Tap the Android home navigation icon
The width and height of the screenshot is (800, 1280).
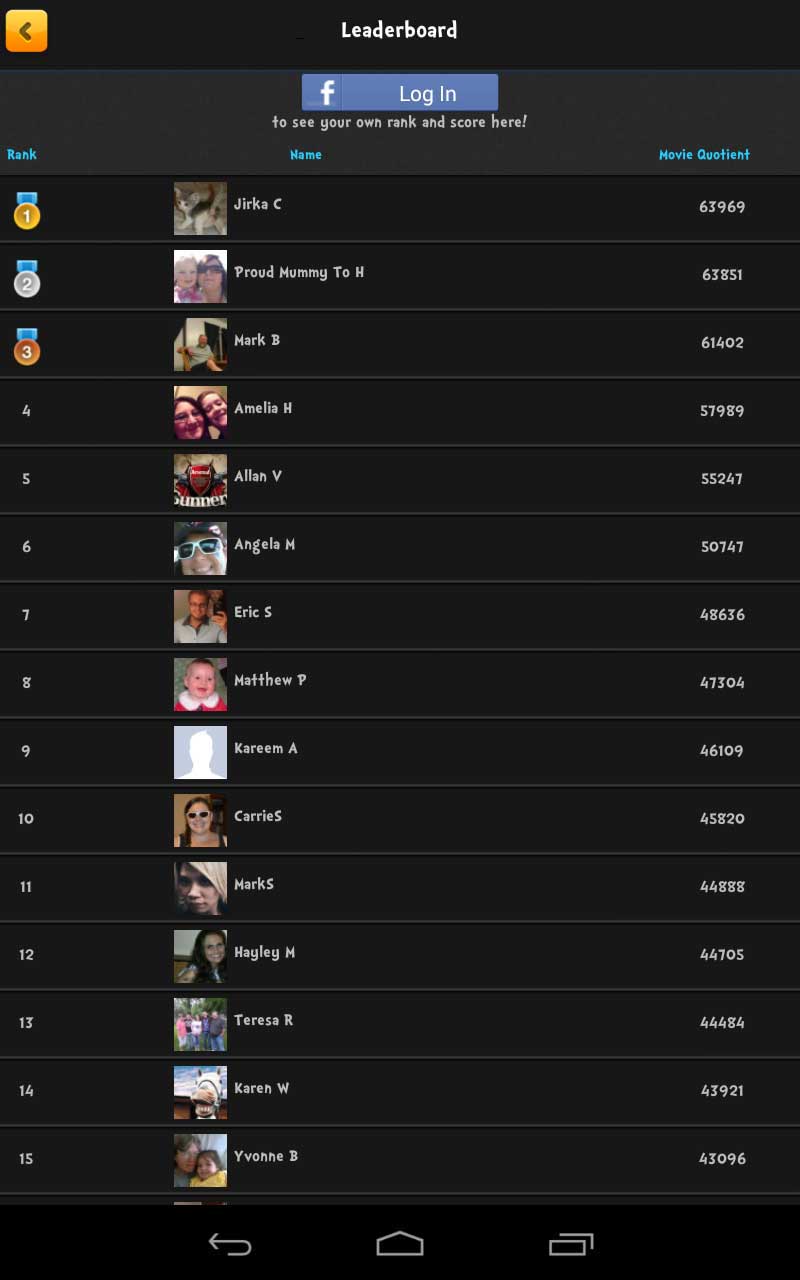[400, 1243]
